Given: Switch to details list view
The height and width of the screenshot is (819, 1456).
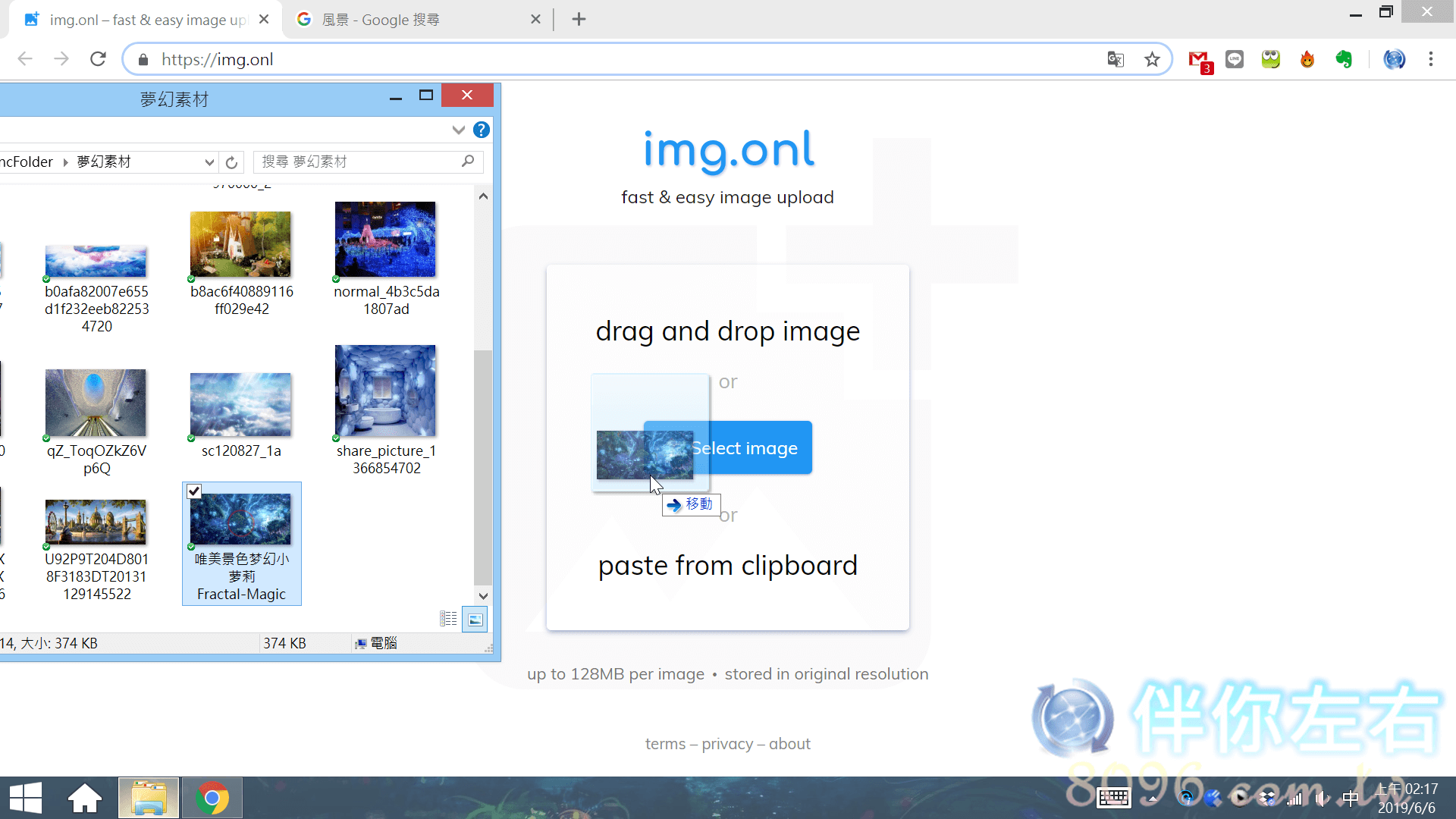Looking at the screenshot, I should 448,620.
